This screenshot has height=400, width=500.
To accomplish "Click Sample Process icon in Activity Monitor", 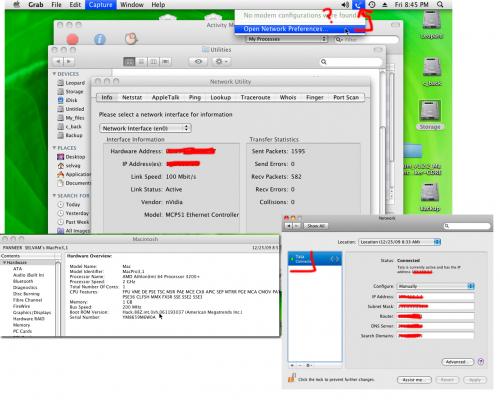I will coord(131,39).
